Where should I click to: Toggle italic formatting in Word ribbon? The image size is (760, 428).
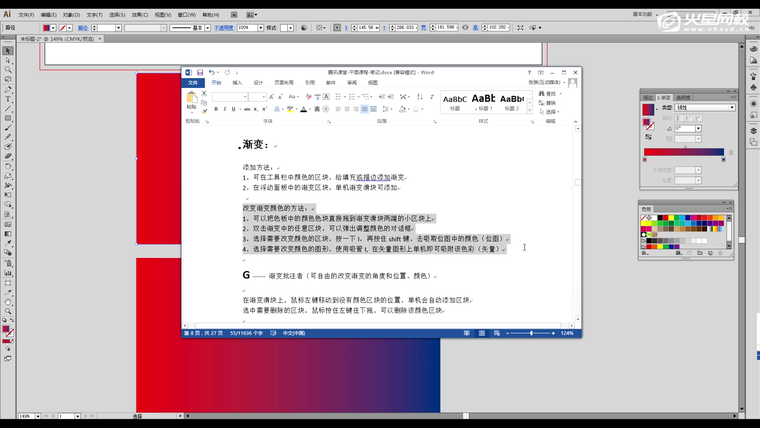coord(226,109)
